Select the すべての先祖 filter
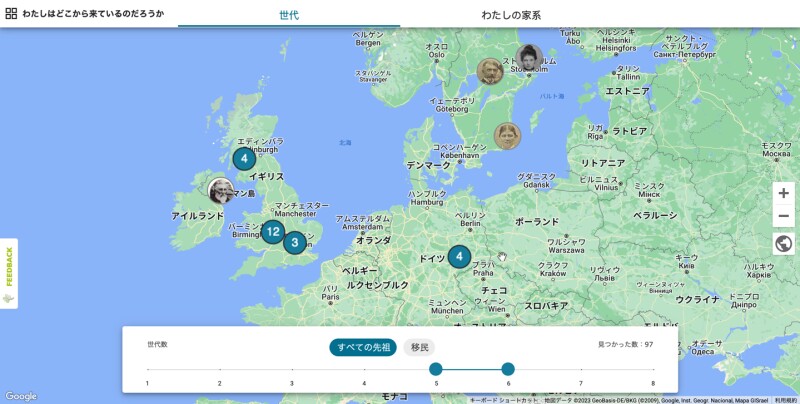 (363, 348)
